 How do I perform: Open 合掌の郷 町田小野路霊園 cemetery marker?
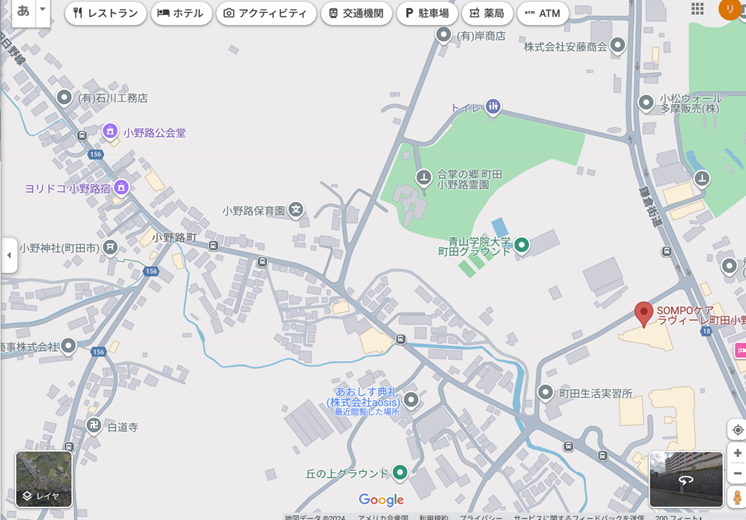(x=423, y=178)
